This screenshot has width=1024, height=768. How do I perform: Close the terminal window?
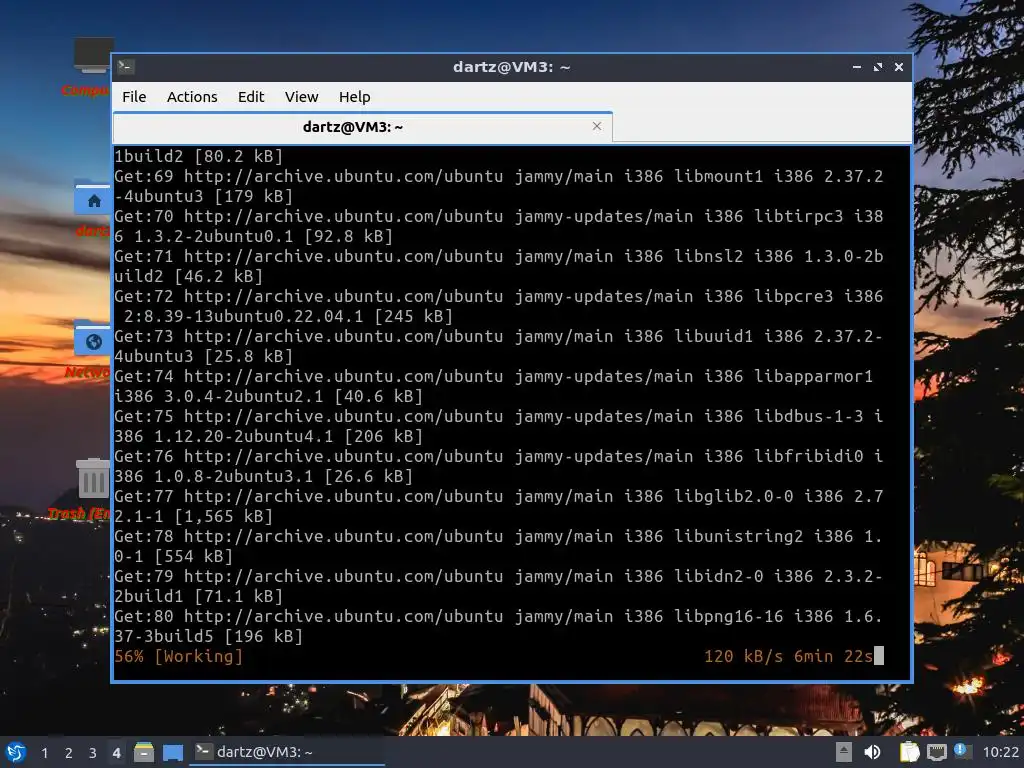(x=899, y=67)
